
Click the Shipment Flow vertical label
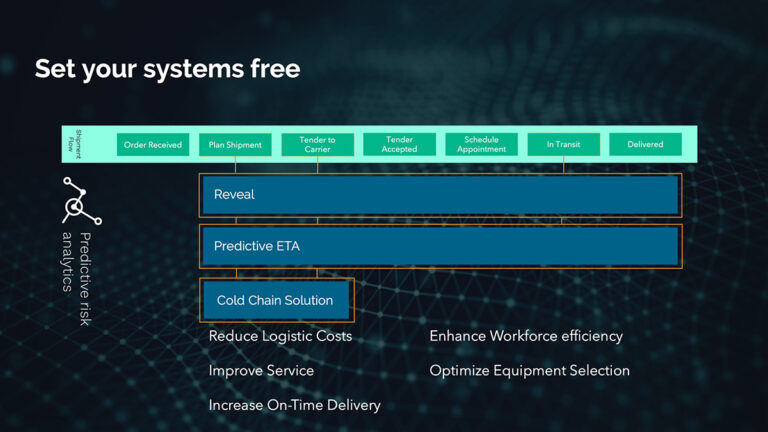(x=74, y=144)
